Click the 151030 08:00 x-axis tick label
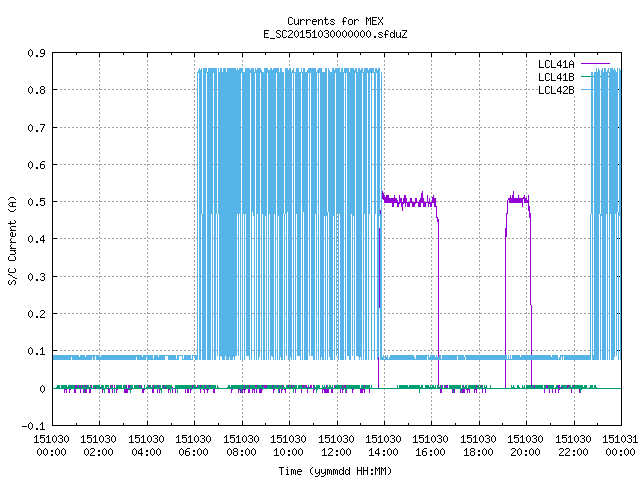 241,446
